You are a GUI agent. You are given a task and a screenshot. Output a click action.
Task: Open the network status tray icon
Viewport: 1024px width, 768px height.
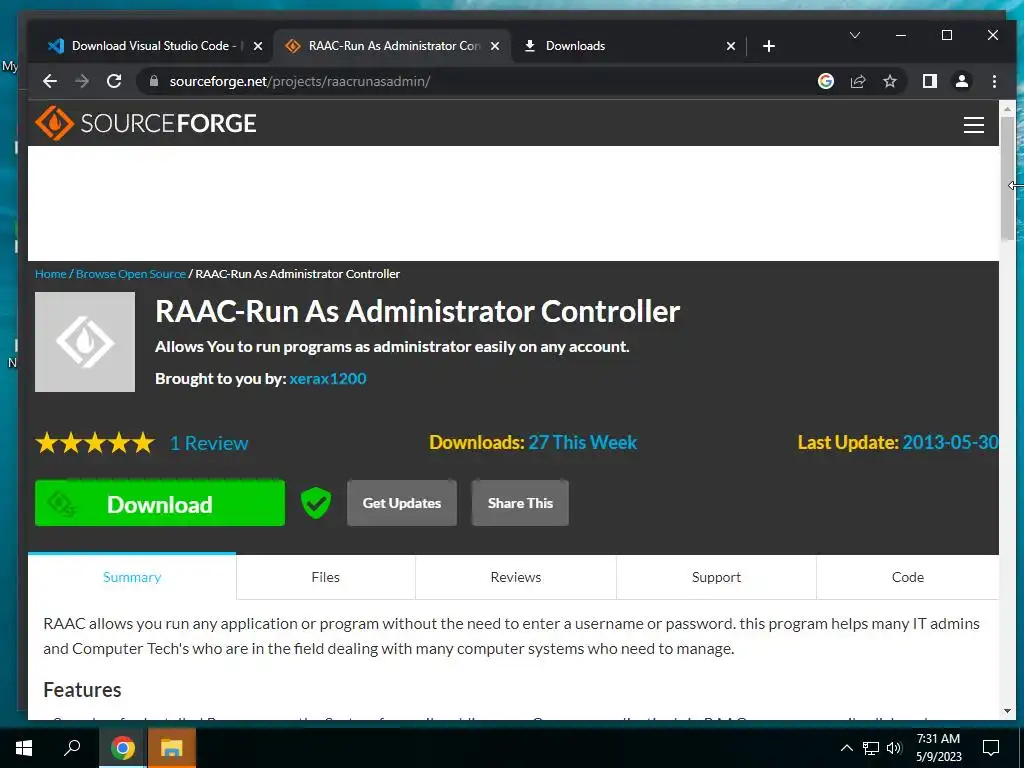pyautogui.click(x=871, y=748)
